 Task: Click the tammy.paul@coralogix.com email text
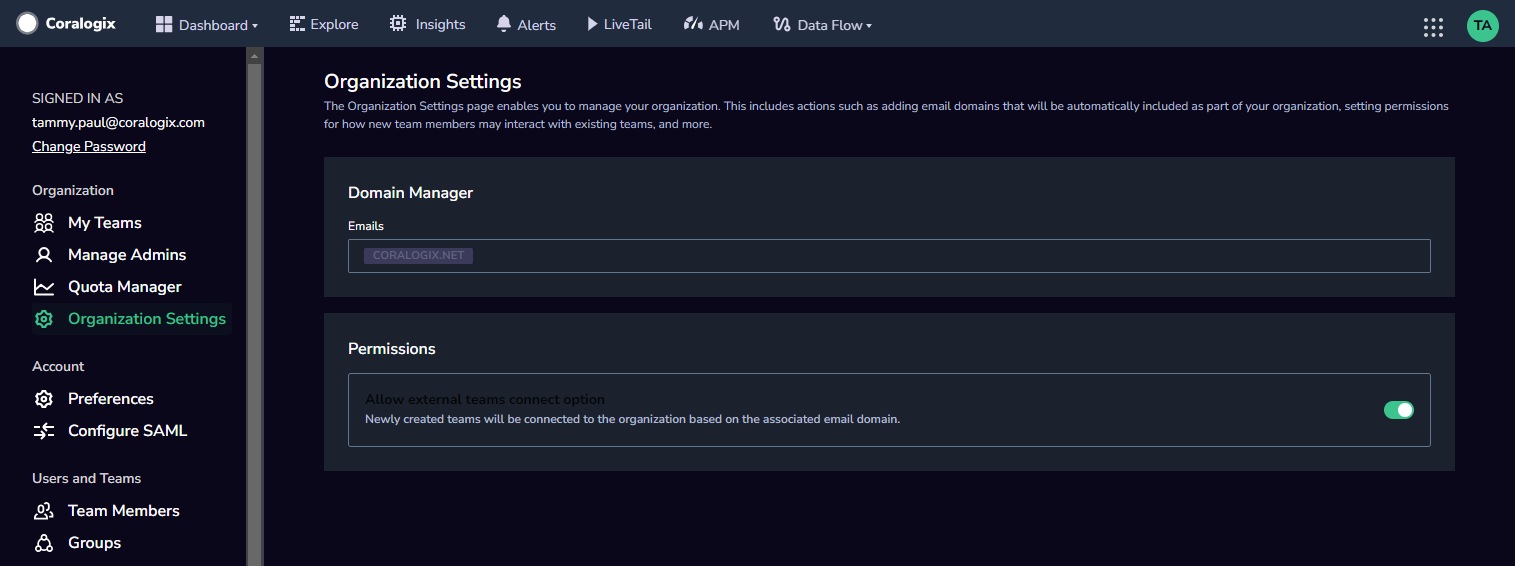pos(118,122)
